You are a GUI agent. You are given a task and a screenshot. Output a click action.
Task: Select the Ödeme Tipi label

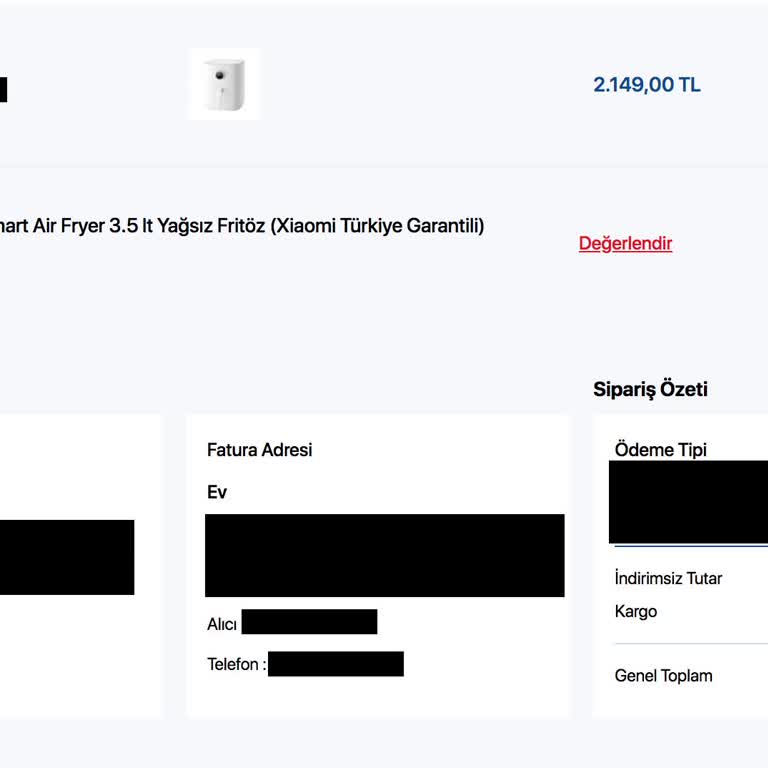(660, 450)
